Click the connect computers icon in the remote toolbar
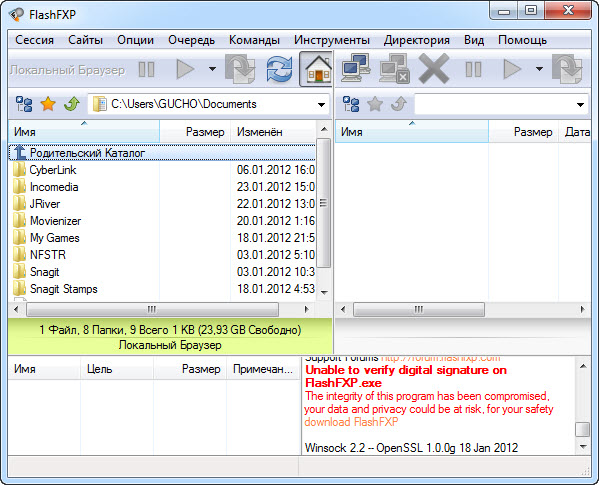Viewport: 599px width, 485px height. coord(356,68)
